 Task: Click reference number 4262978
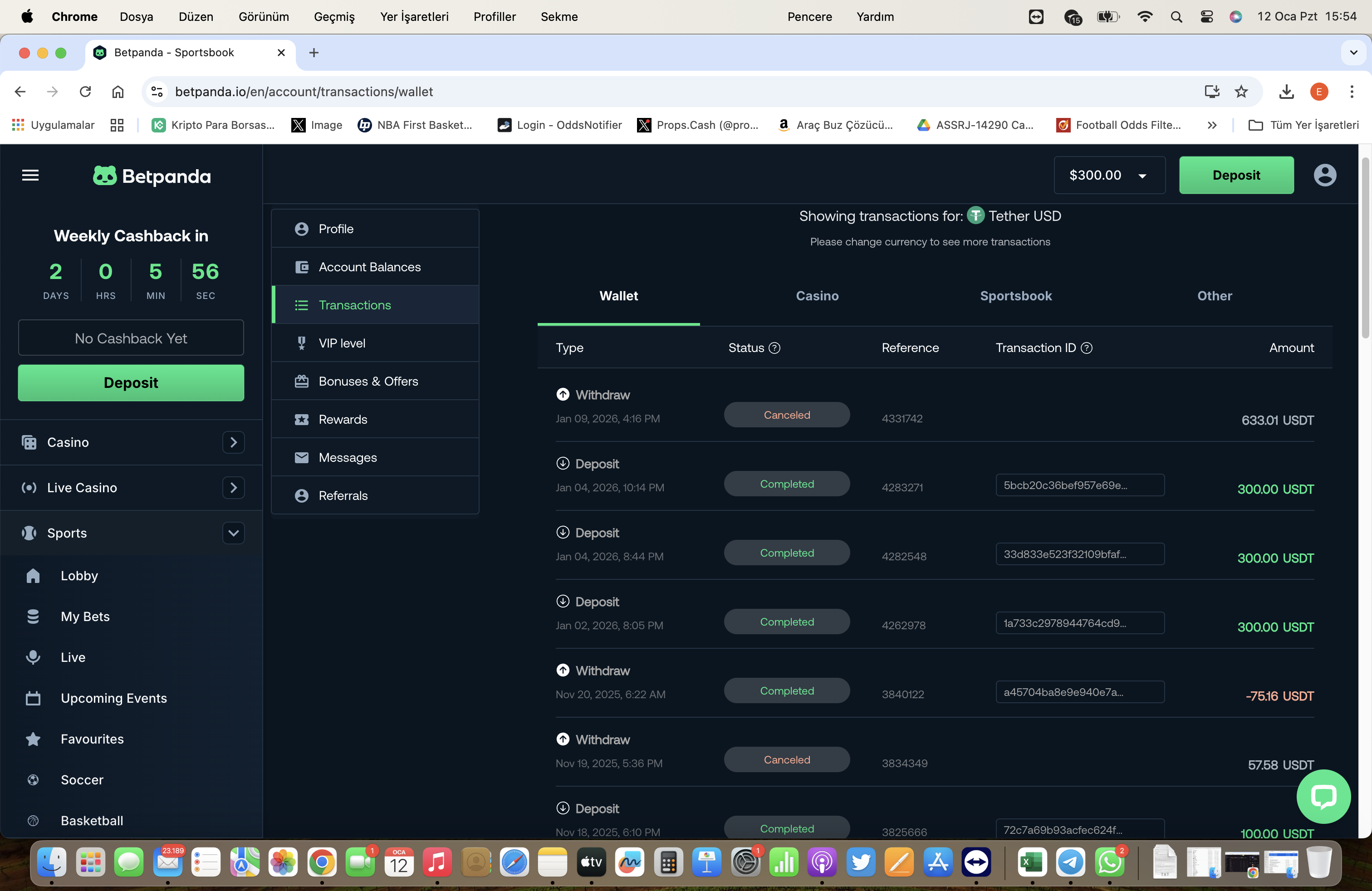tap(903, 625)
